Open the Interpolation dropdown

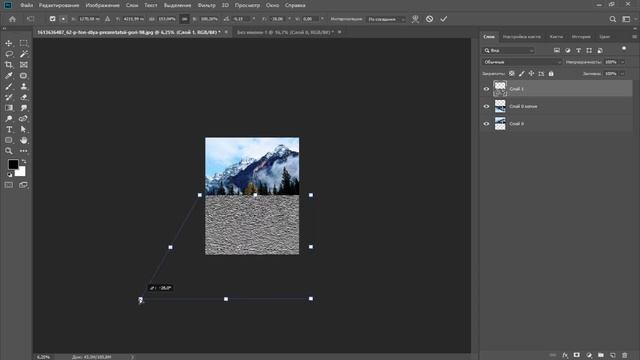coord(386,19)
